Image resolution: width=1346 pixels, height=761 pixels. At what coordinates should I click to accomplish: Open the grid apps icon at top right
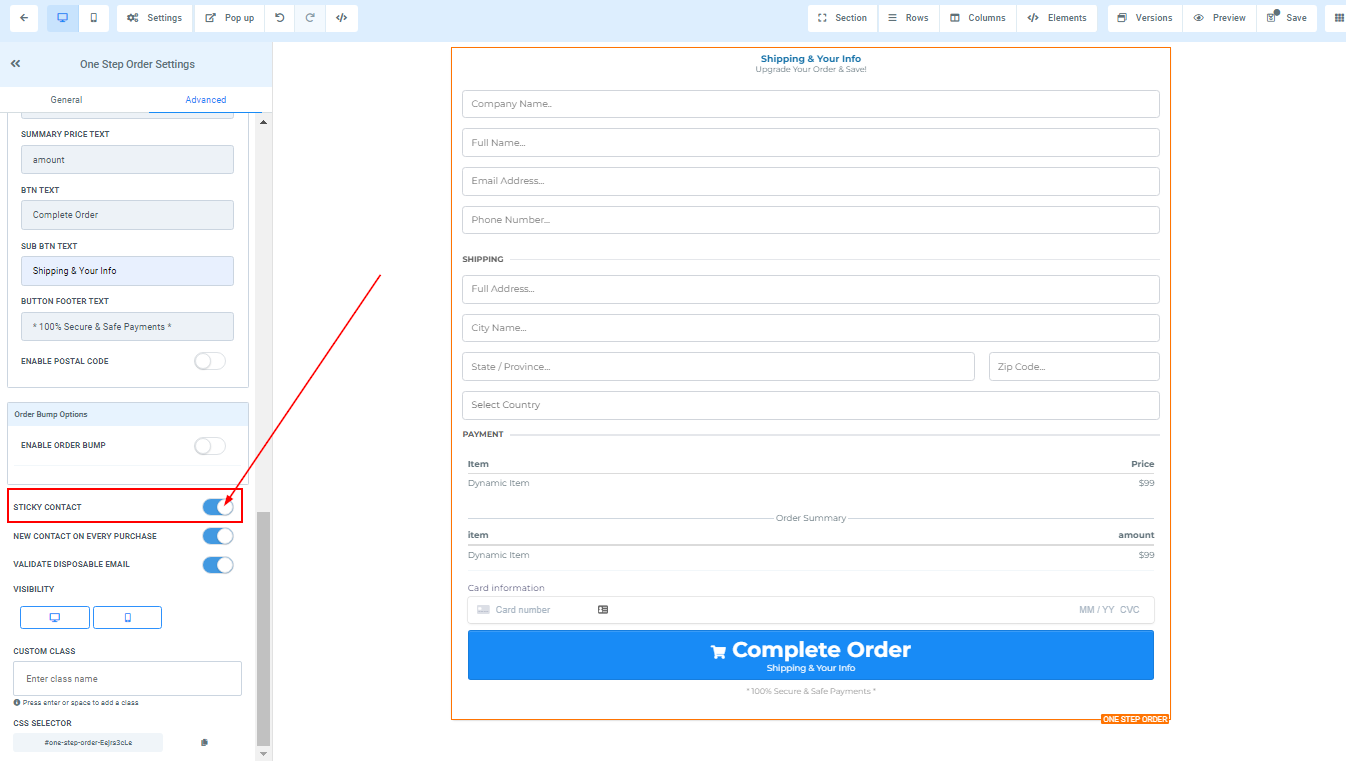click(x=1339, y=18)
